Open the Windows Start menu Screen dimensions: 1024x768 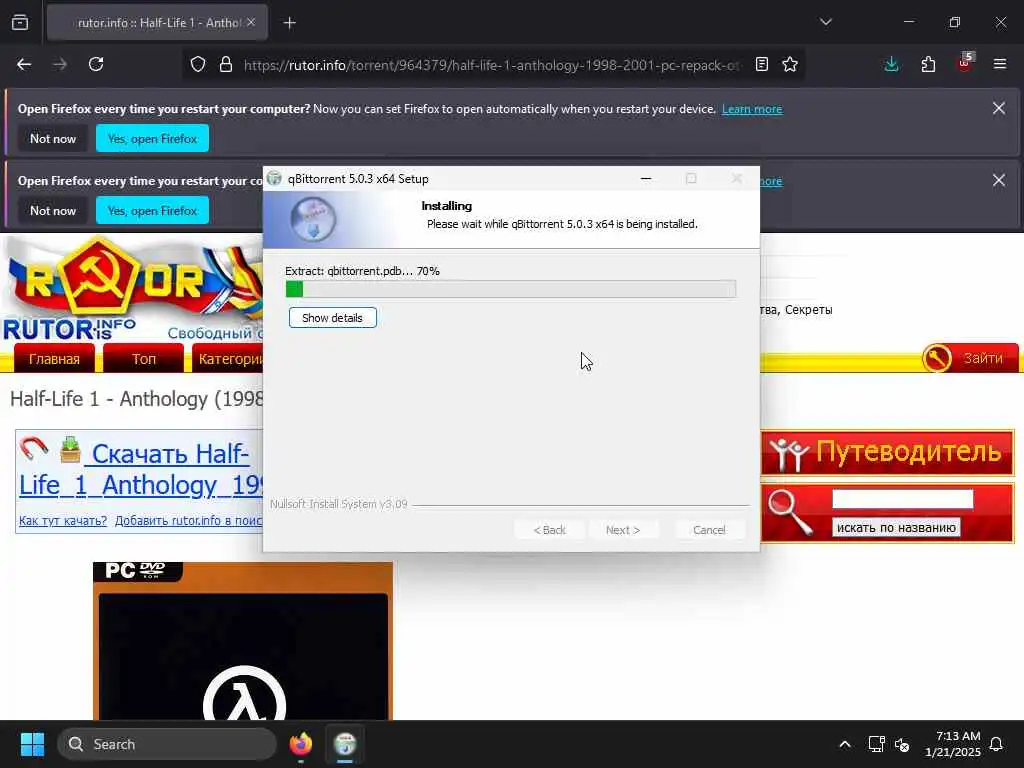pos(32,744)
